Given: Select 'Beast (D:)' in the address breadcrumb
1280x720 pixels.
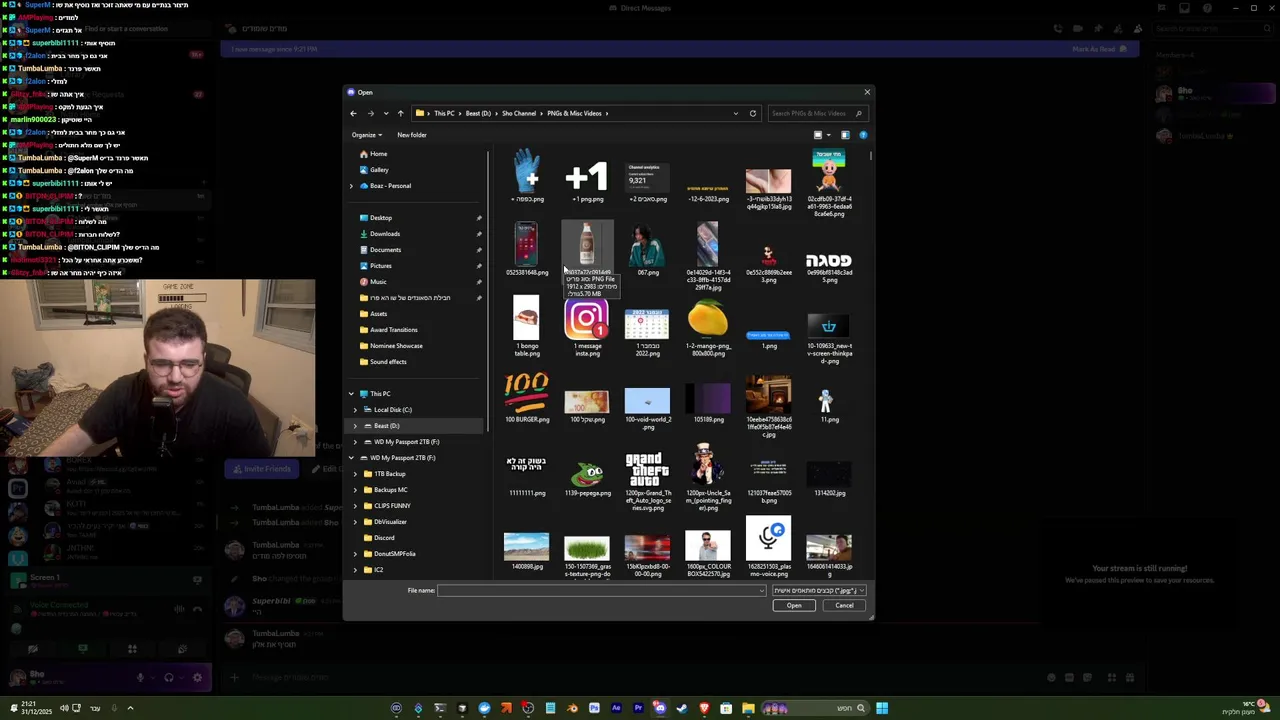Looking at the screenshot, I should coord(478,113).
